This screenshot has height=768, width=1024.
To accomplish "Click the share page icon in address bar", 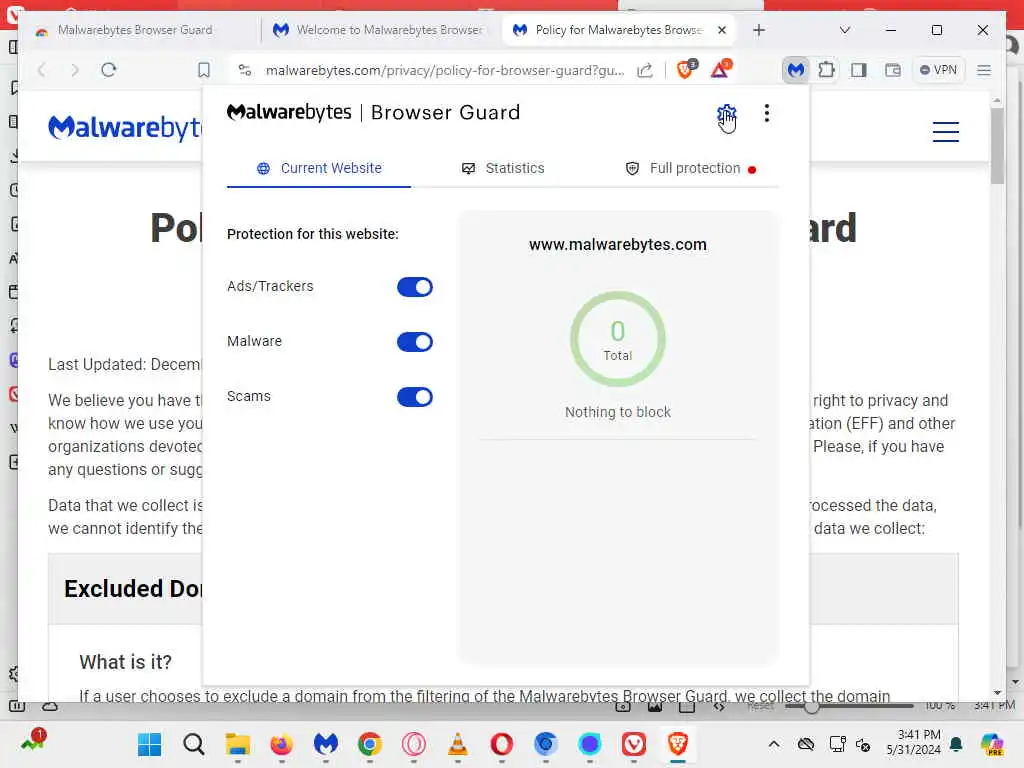I will click(645, 70).
